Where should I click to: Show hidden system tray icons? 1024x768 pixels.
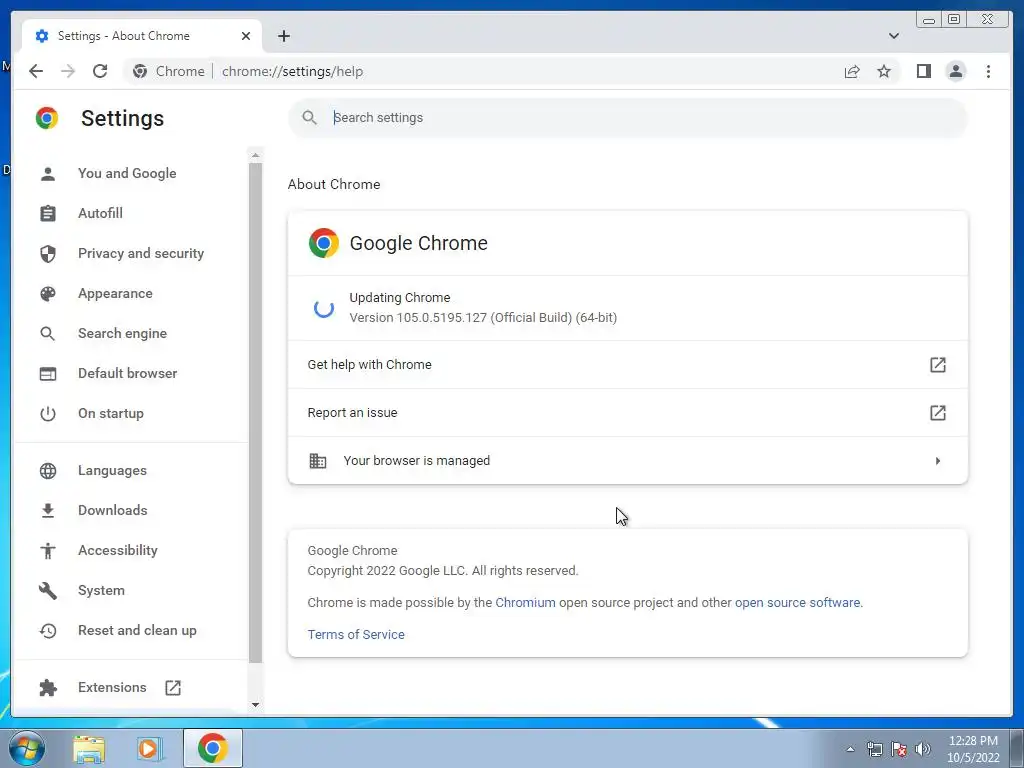(x=850, y=749)
